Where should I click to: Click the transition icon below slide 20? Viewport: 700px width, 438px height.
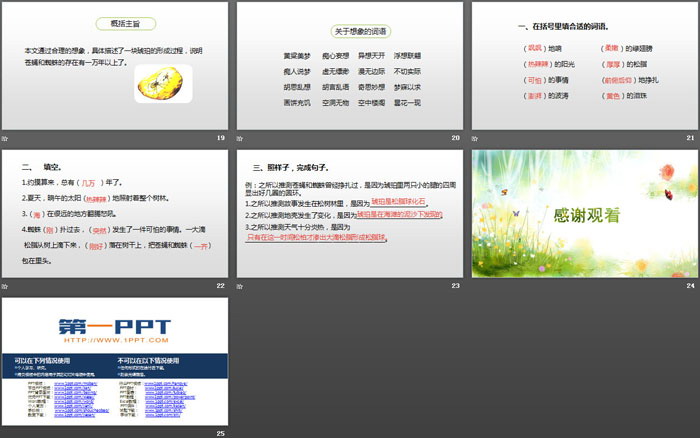point(240,137)
